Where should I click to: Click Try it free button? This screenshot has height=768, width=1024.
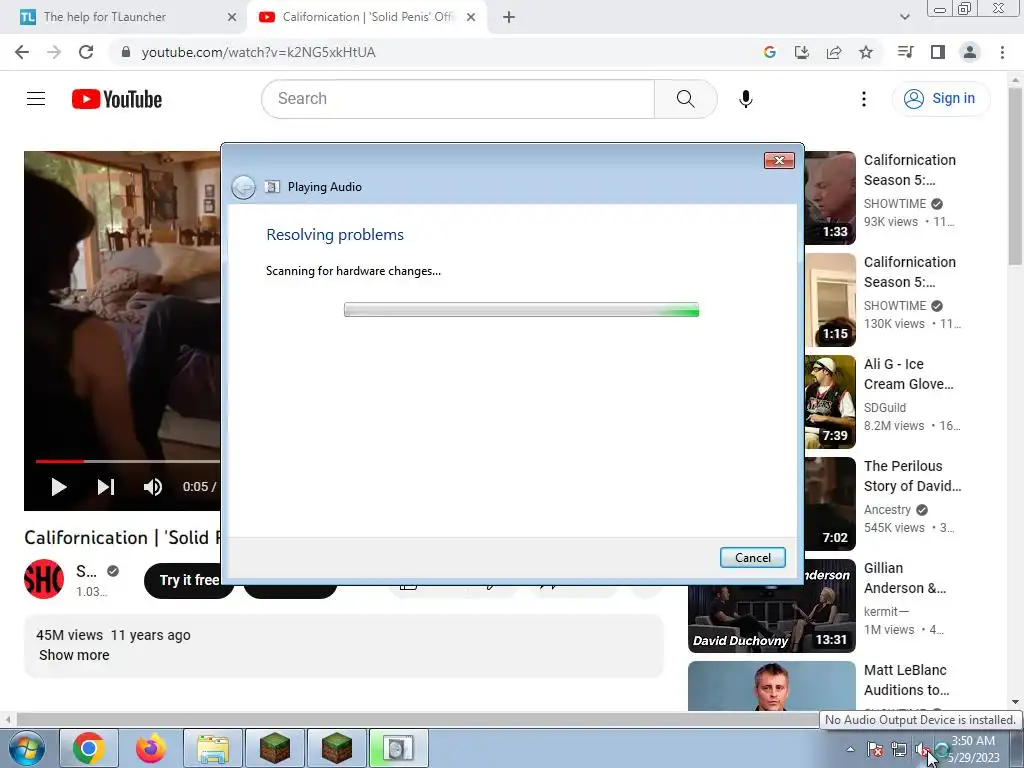pos(189,580)
